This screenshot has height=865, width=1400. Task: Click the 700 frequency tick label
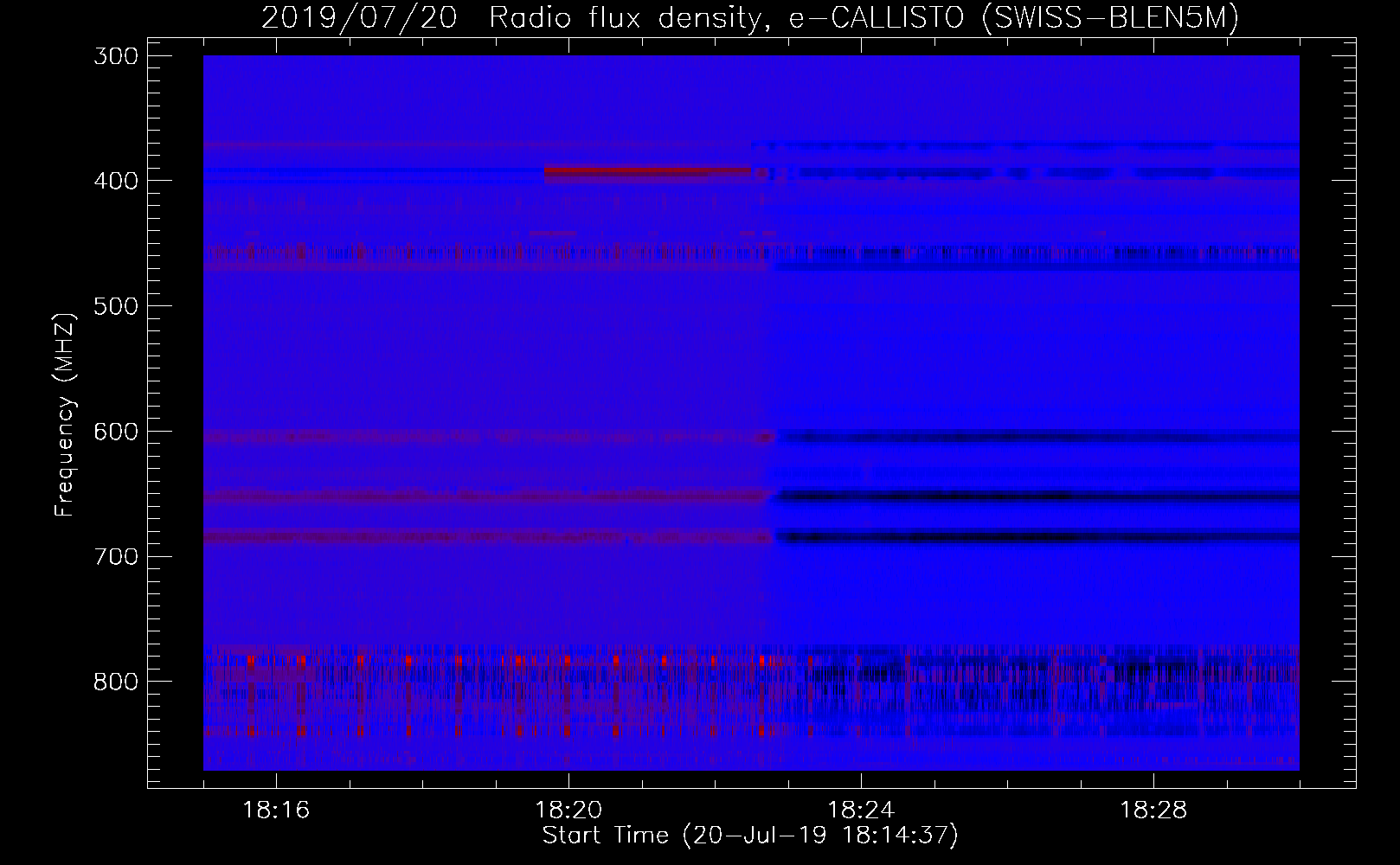tap(115, 556)
